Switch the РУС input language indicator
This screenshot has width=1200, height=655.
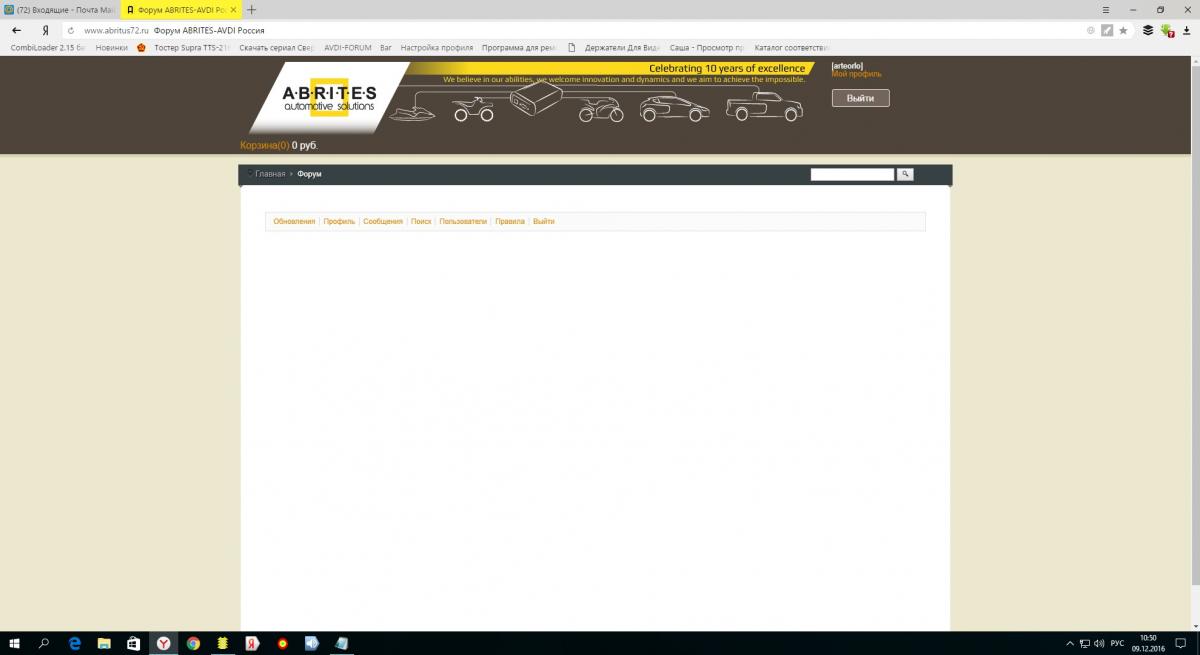pos(1118,643)
